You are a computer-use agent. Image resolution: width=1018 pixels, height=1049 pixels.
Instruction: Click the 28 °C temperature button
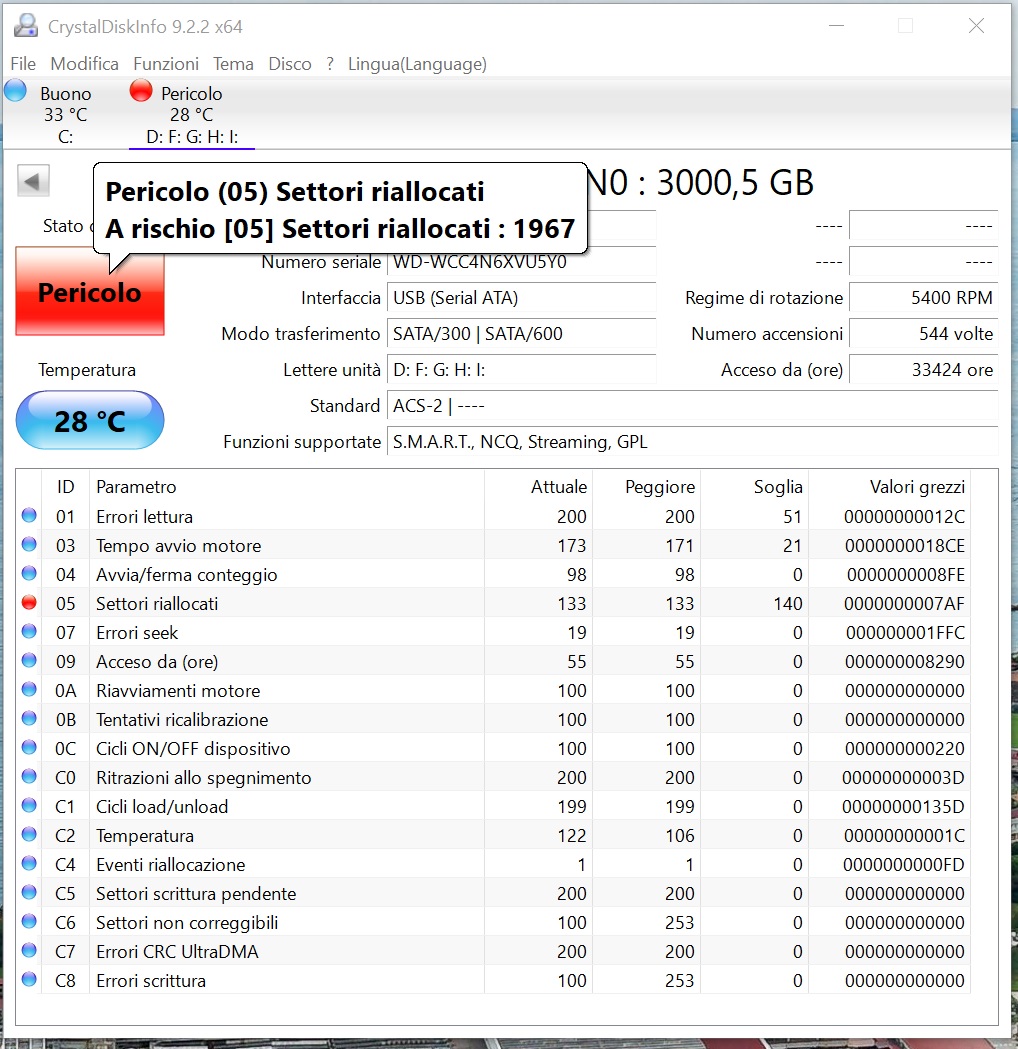(90, 421)
